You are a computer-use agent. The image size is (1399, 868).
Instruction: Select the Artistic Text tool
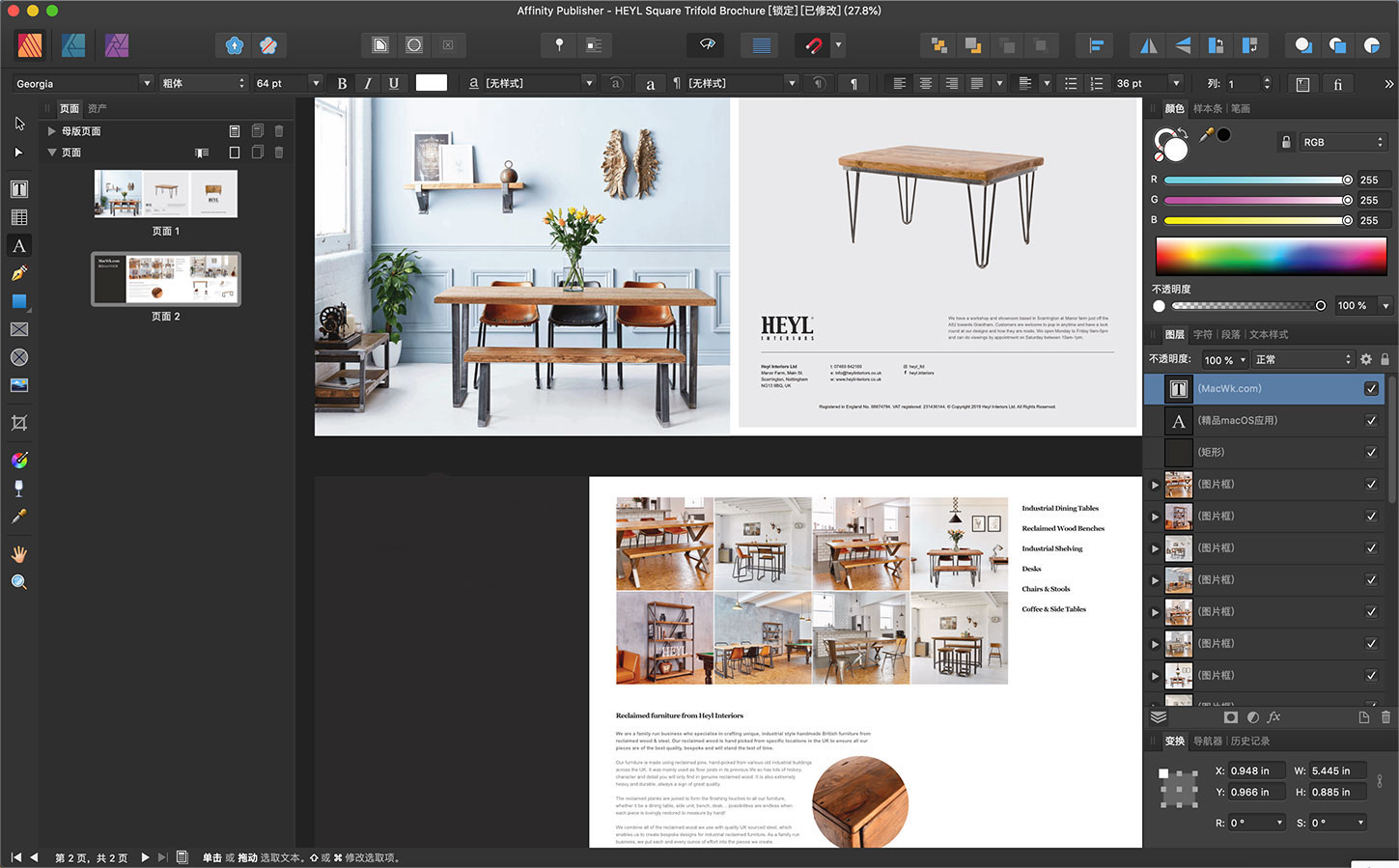tap(19, 246)
